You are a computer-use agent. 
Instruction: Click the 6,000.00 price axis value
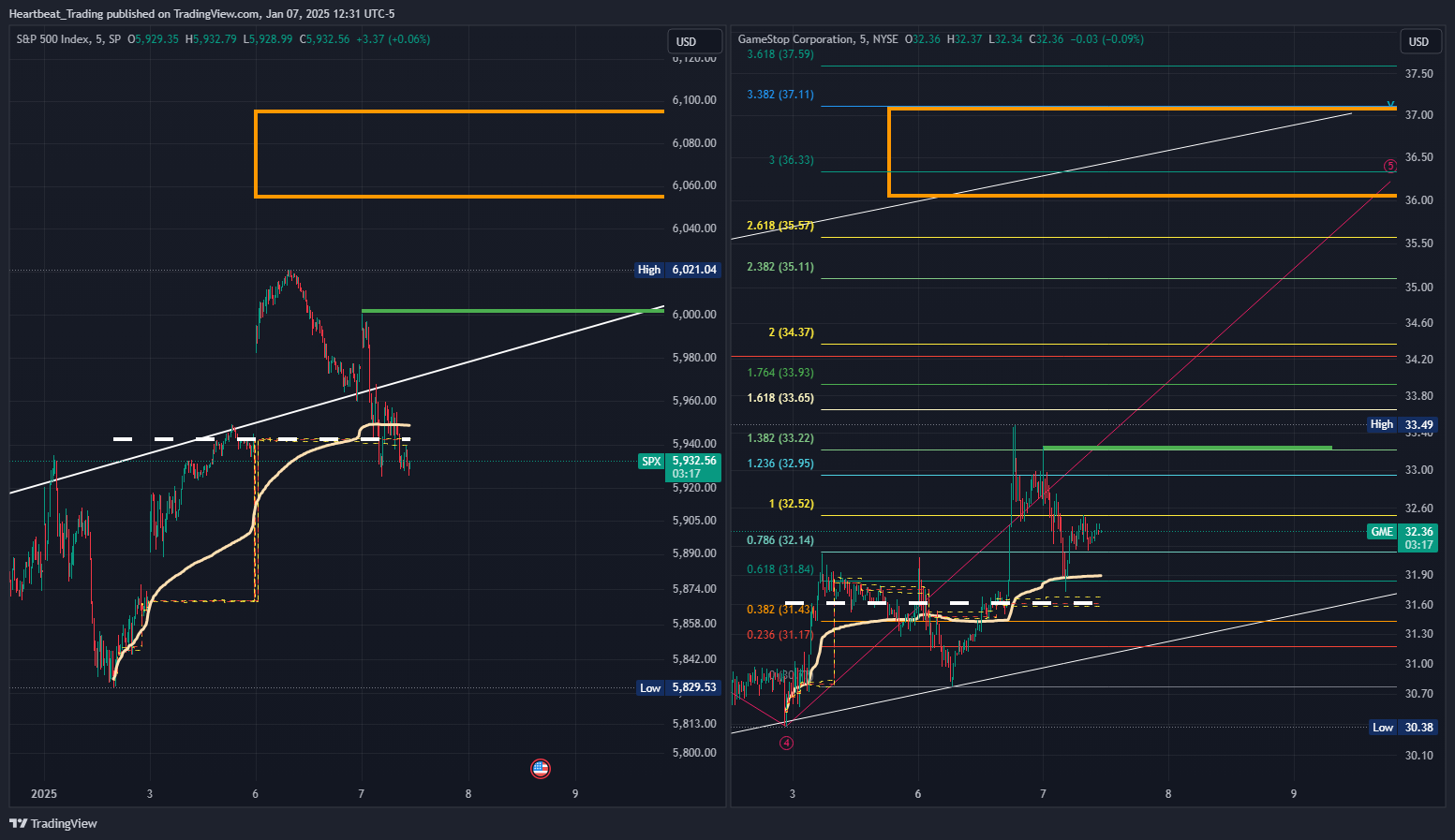[694, 315]
